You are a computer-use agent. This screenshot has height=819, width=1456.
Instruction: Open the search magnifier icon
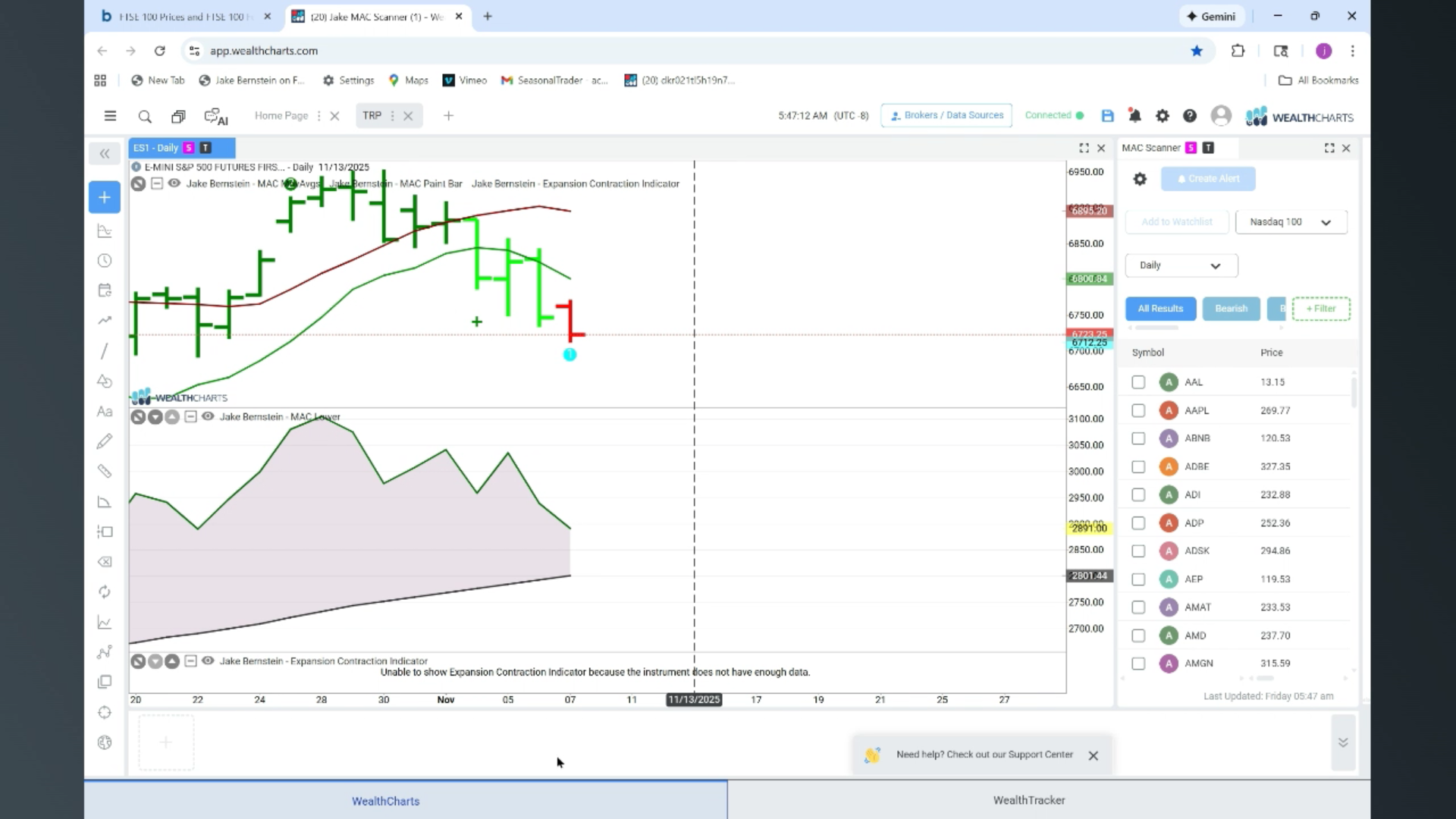[x=145, y=117]
